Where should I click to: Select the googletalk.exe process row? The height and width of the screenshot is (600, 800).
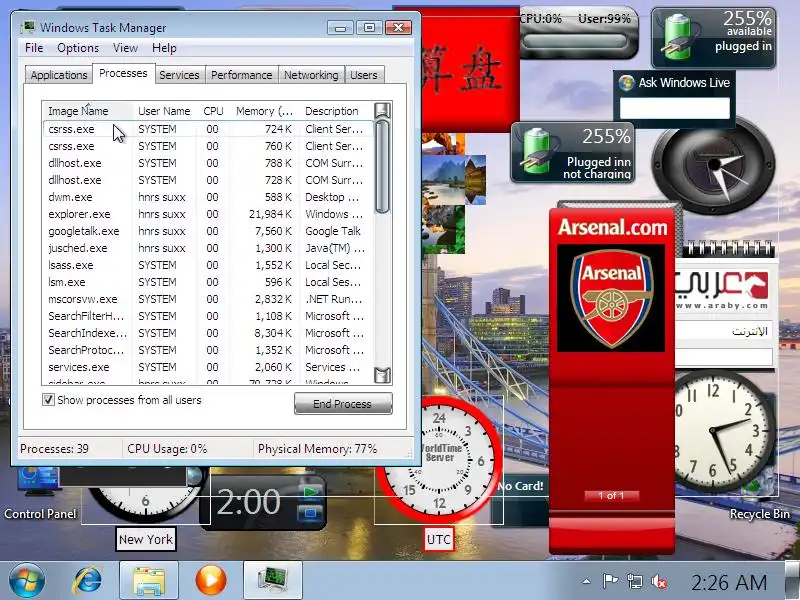tap(208, 231)
